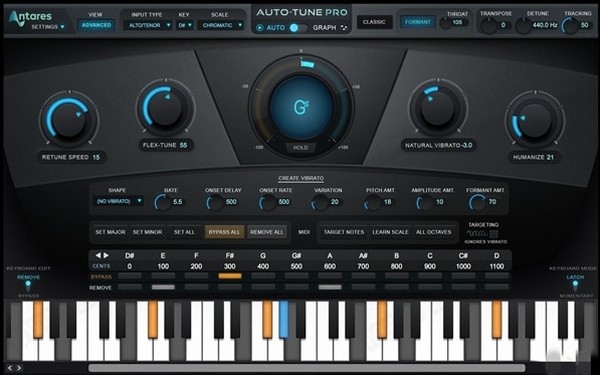Click the right arrow in note table
The height and width of the screenshot is (375, 600).
pyautogui.click(x=106, y=255)
